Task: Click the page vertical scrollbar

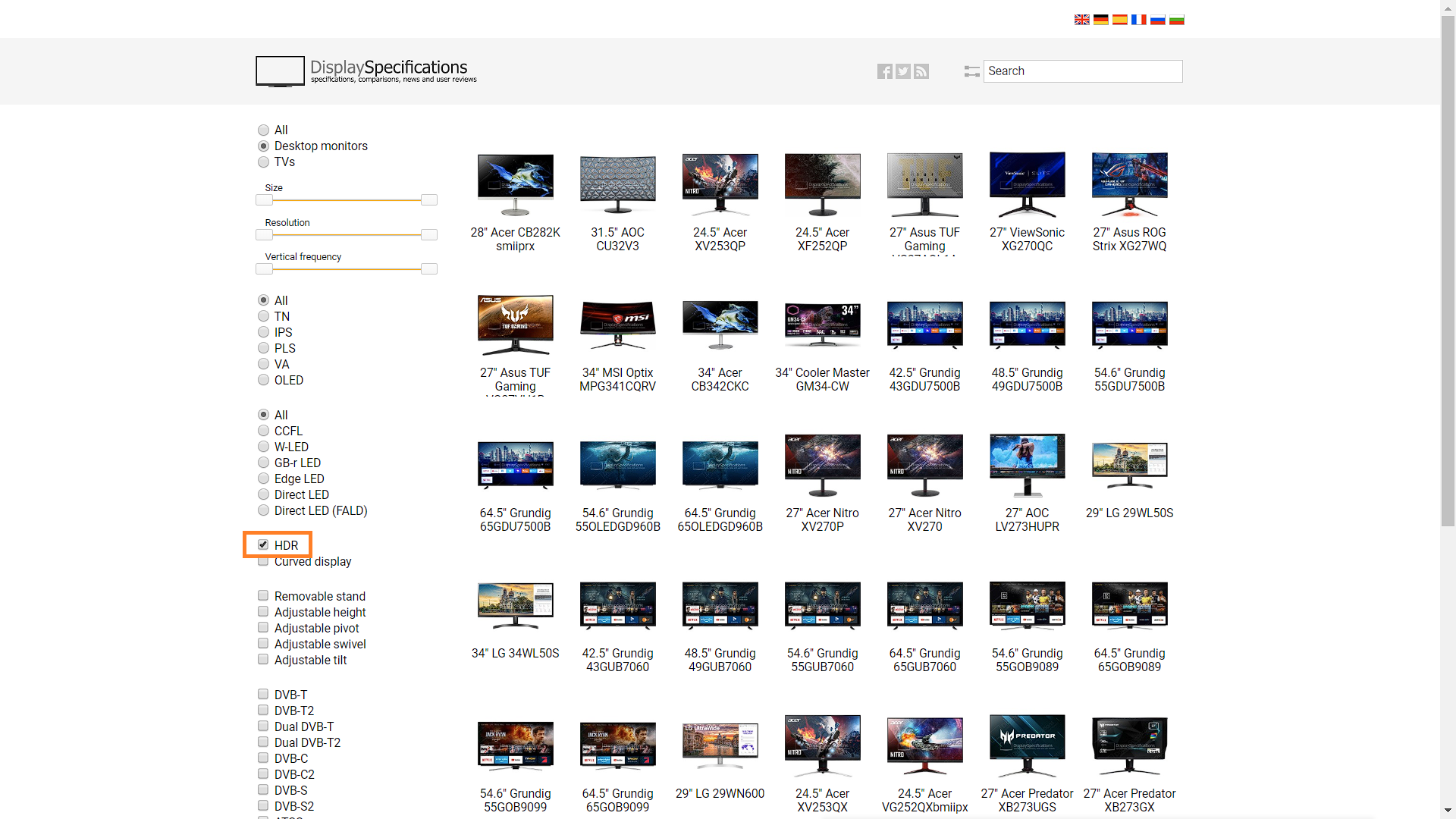Action: pyautogui.click(x=1448, y=269)
